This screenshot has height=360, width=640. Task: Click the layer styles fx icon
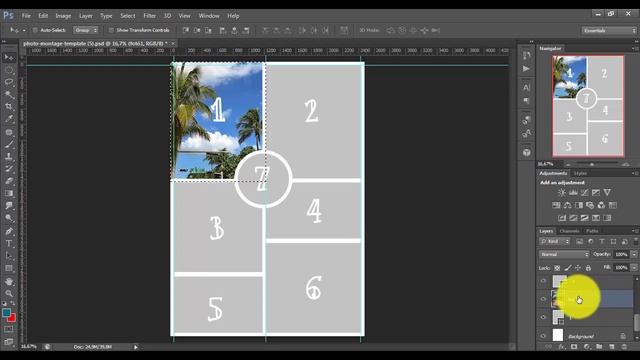562,347
